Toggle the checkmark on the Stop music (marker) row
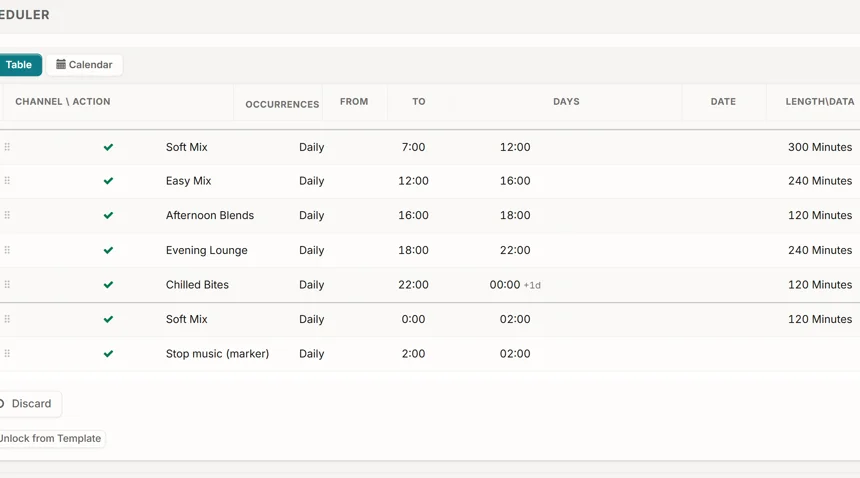The height and width of the screenshot is (478, 860). (x=109, y=354)
